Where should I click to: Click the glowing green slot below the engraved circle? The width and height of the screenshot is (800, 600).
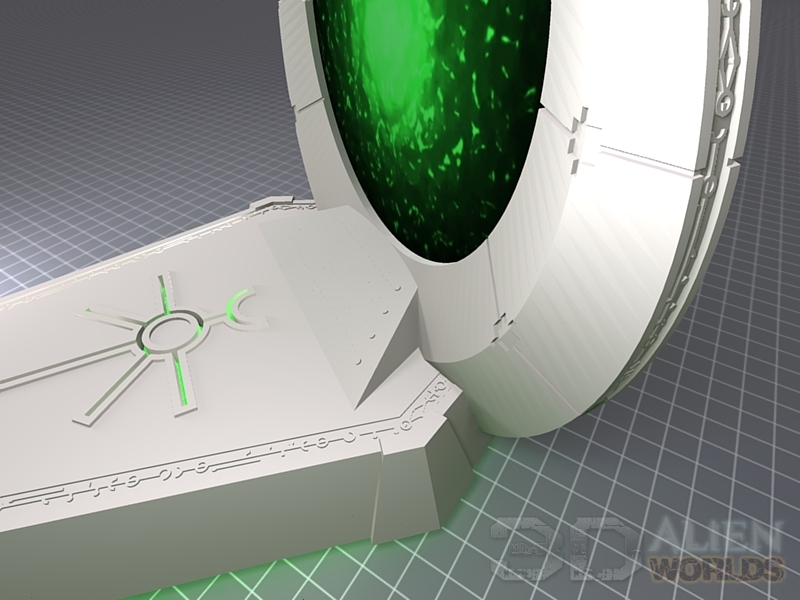[x=180, y=375]
